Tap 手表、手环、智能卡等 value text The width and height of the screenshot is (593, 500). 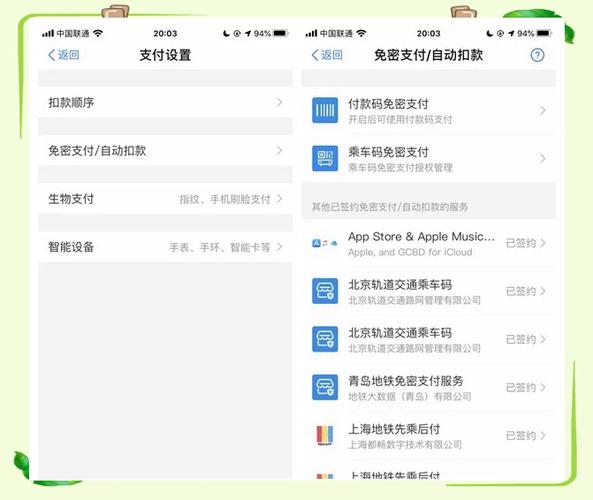220,247
